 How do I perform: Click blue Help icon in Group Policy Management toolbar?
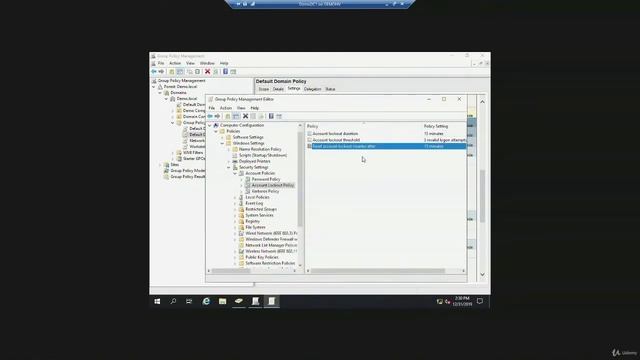(225, 72)
